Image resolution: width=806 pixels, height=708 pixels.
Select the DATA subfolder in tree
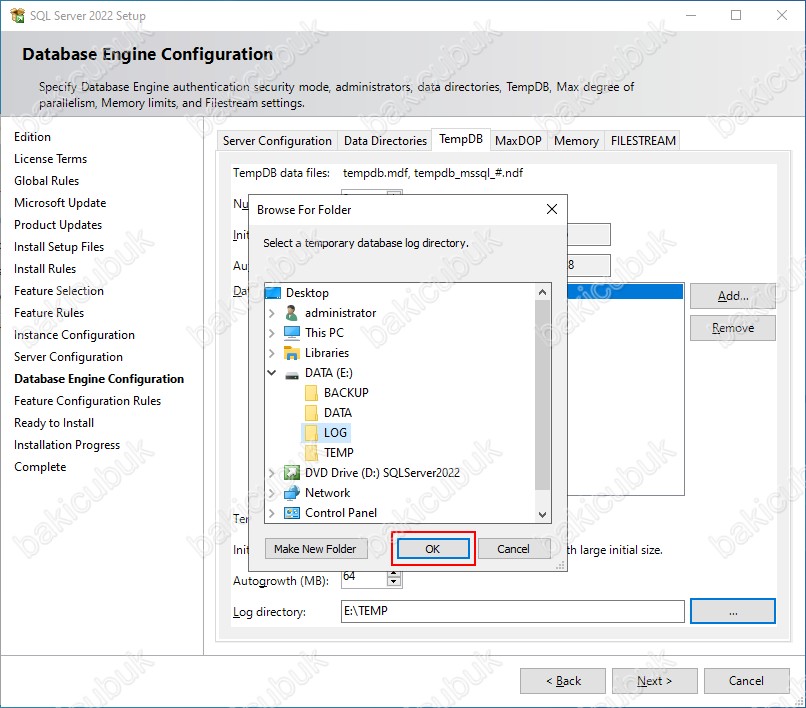[x=338, y=413]
